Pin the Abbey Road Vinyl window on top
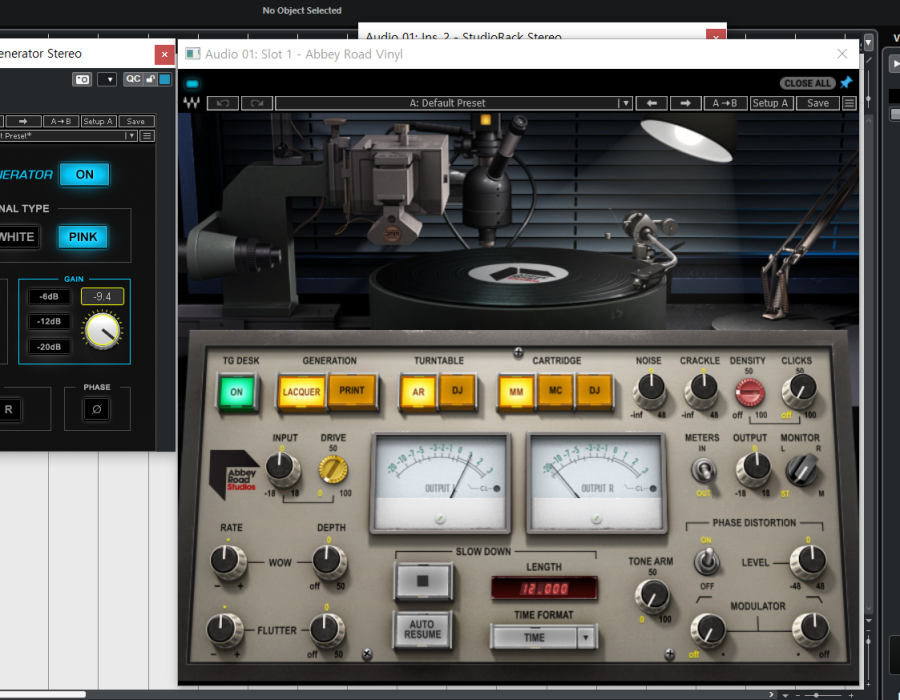900x700 pixels. (846, 83)
